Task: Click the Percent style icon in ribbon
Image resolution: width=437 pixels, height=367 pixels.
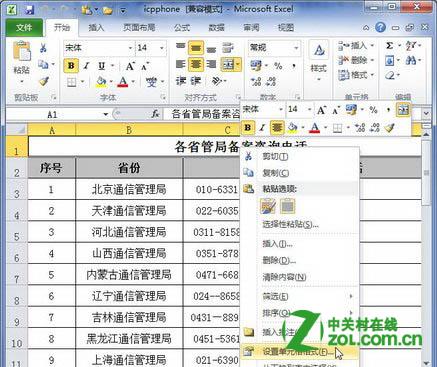Action: [x=278, y=65]
